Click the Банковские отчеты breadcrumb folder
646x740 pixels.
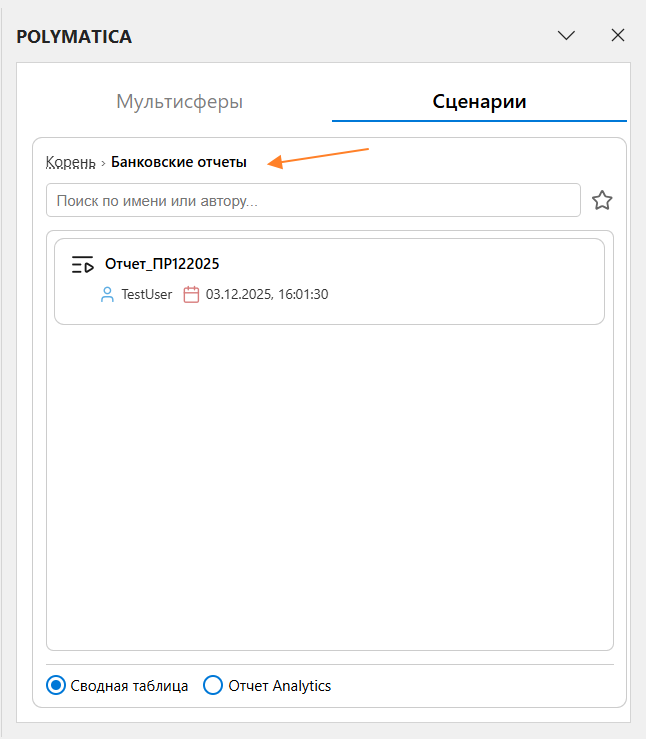pyautogui.click(x=178, y=162)
